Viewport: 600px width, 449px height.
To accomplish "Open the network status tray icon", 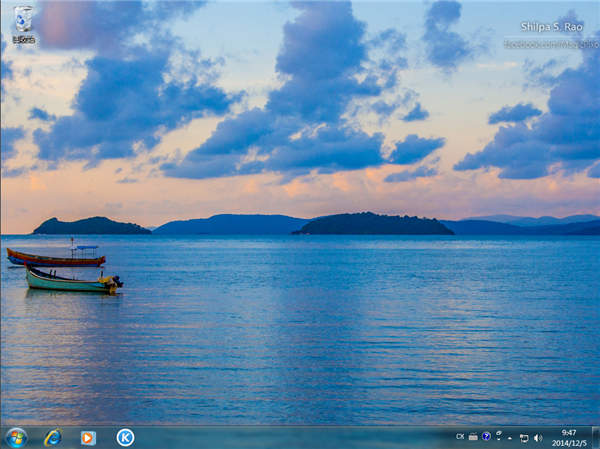I will click(524, 438).
